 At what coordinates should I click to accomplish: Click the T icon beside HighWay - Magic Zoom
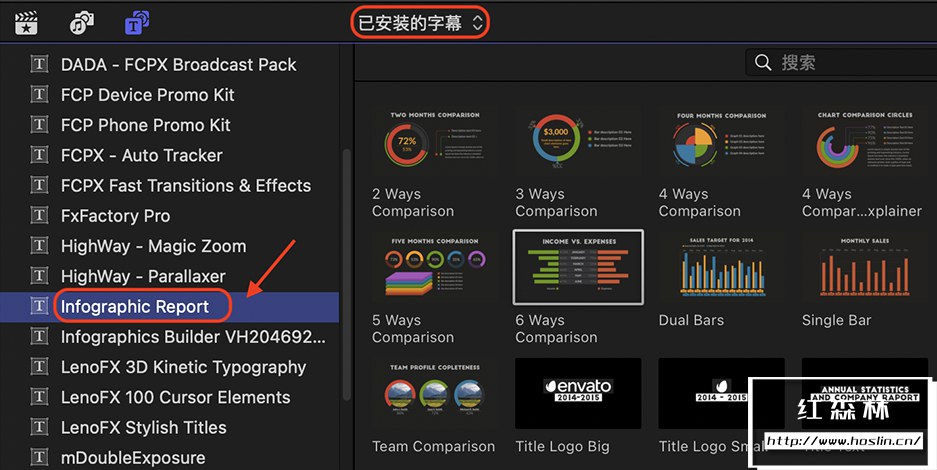[39, 246]
